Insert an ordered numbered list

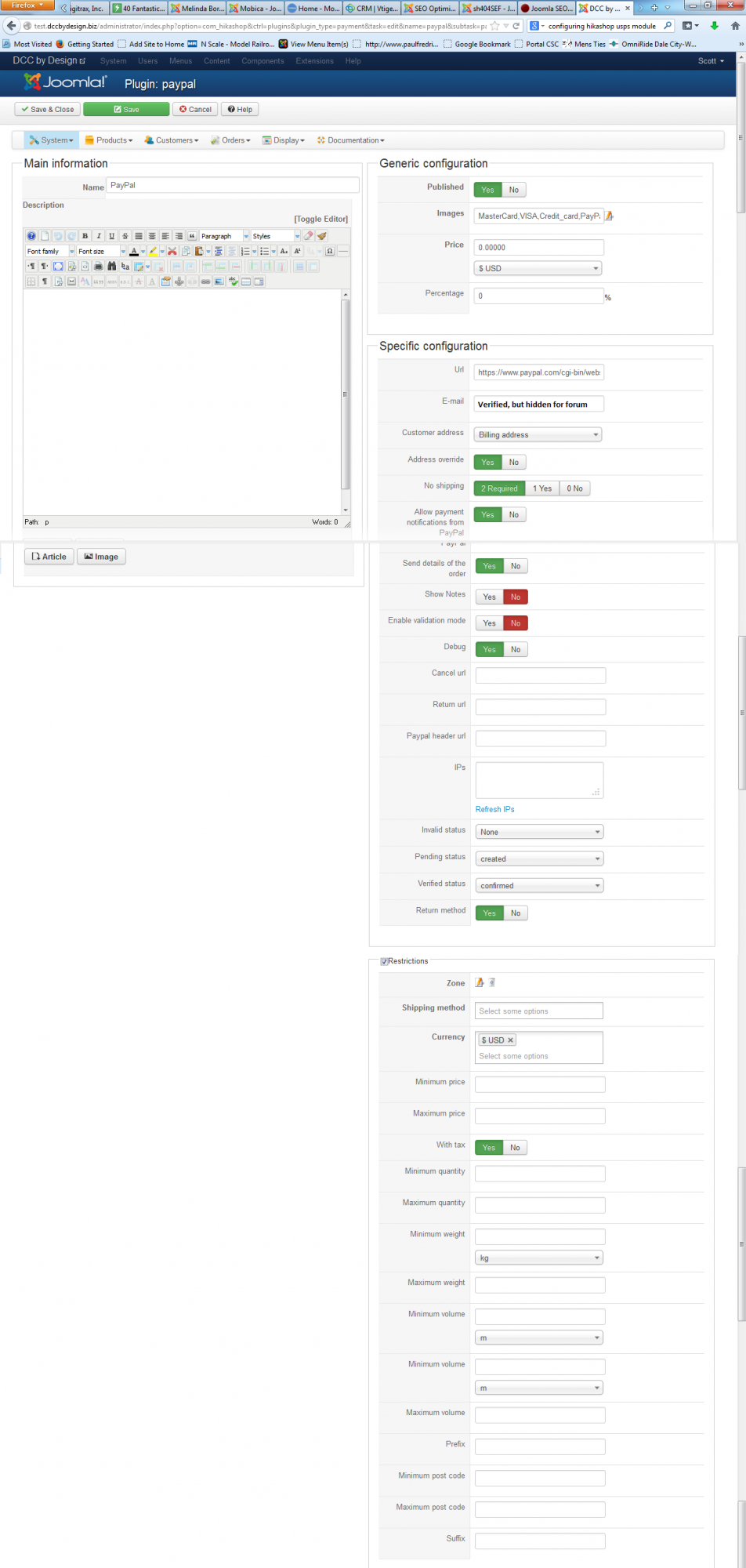coord(245,251)
